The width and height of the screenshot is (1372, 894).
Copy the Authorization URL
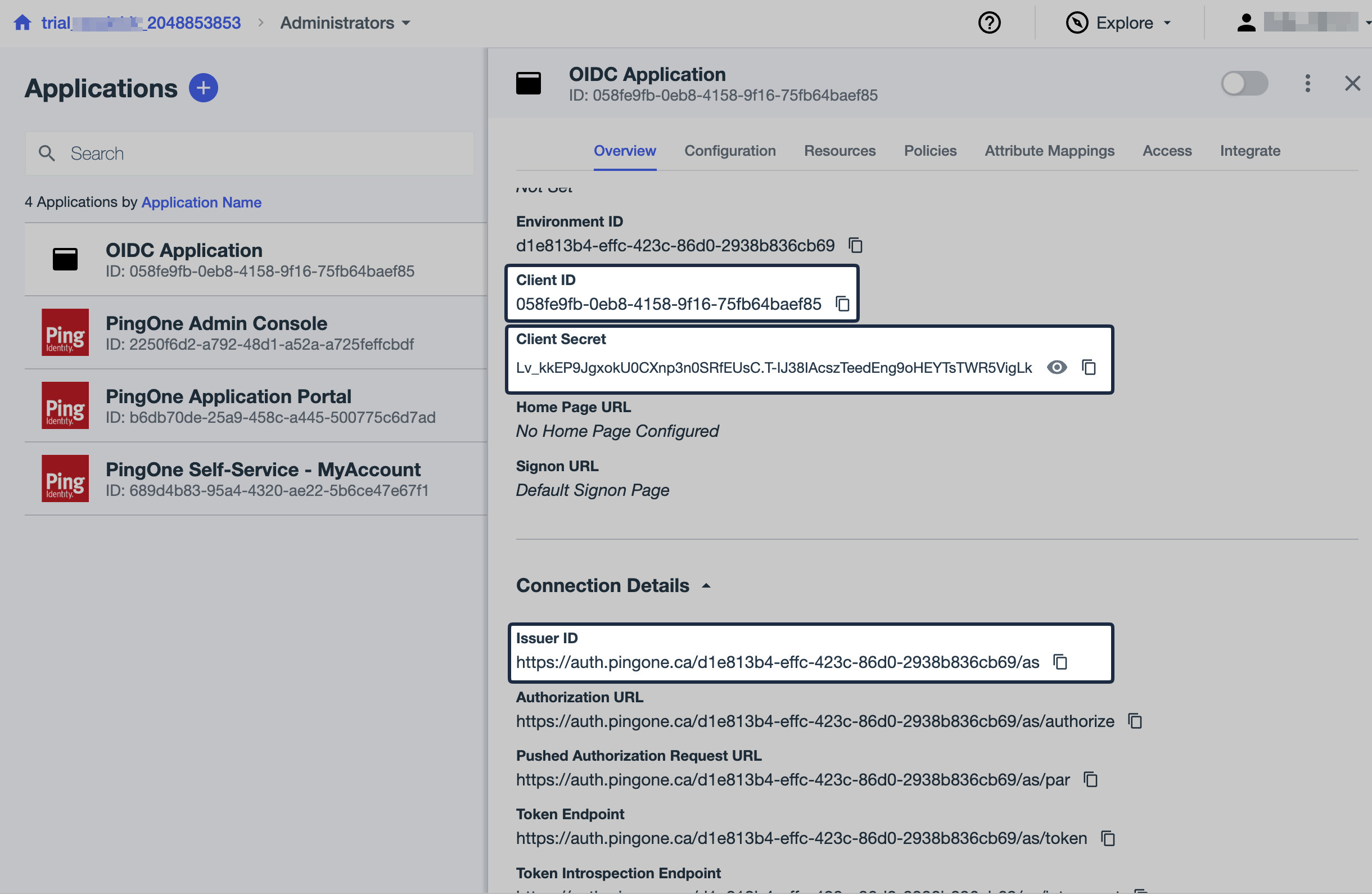click(x=1134, y=720)
